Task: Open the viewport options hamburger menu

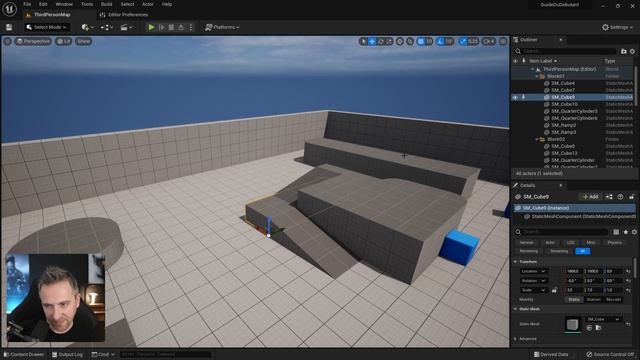Action: tap(8, 41)
